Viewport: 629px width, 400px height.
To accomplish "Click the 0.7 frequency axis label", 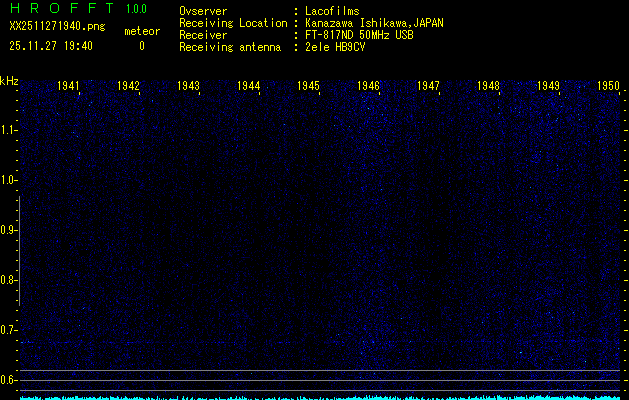I will click(9, 330).
